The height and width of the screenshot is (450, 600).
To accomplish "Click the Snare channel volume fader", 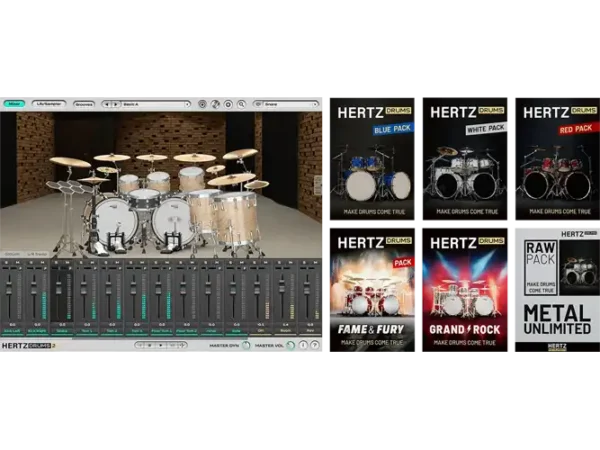I will pyautogui.click(x=59, y=287).
